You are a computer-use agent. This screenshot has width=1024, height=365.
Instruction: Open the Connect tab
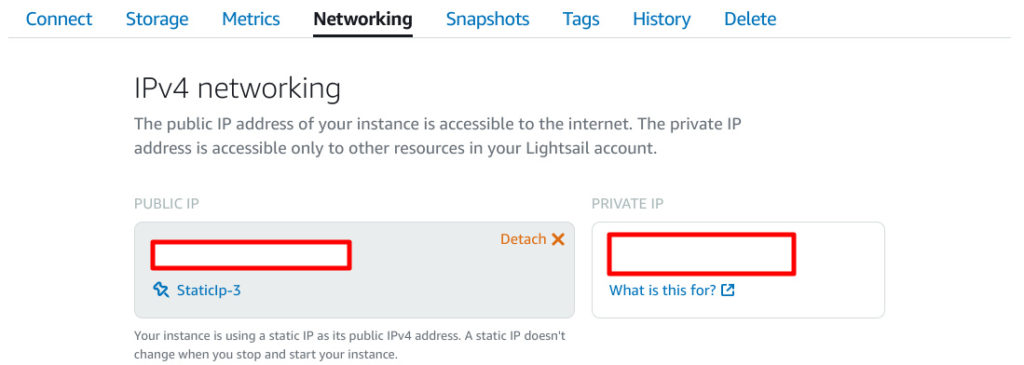click(59, 19)
